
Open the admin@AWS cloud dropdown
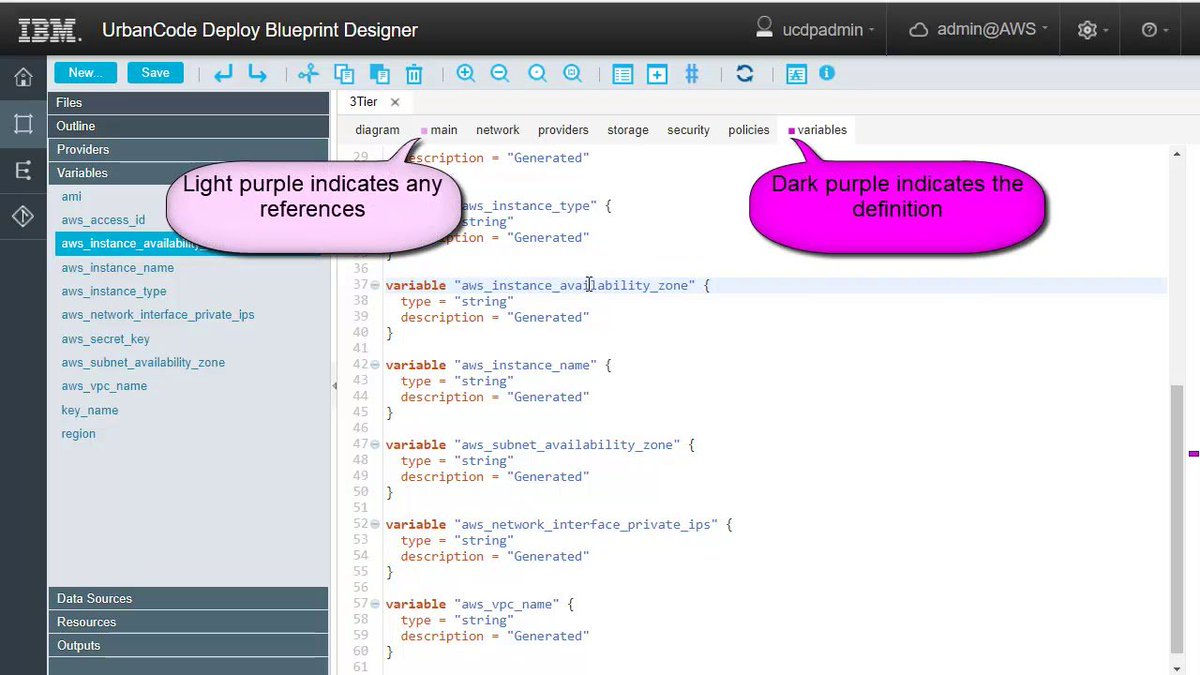[978, 30]
